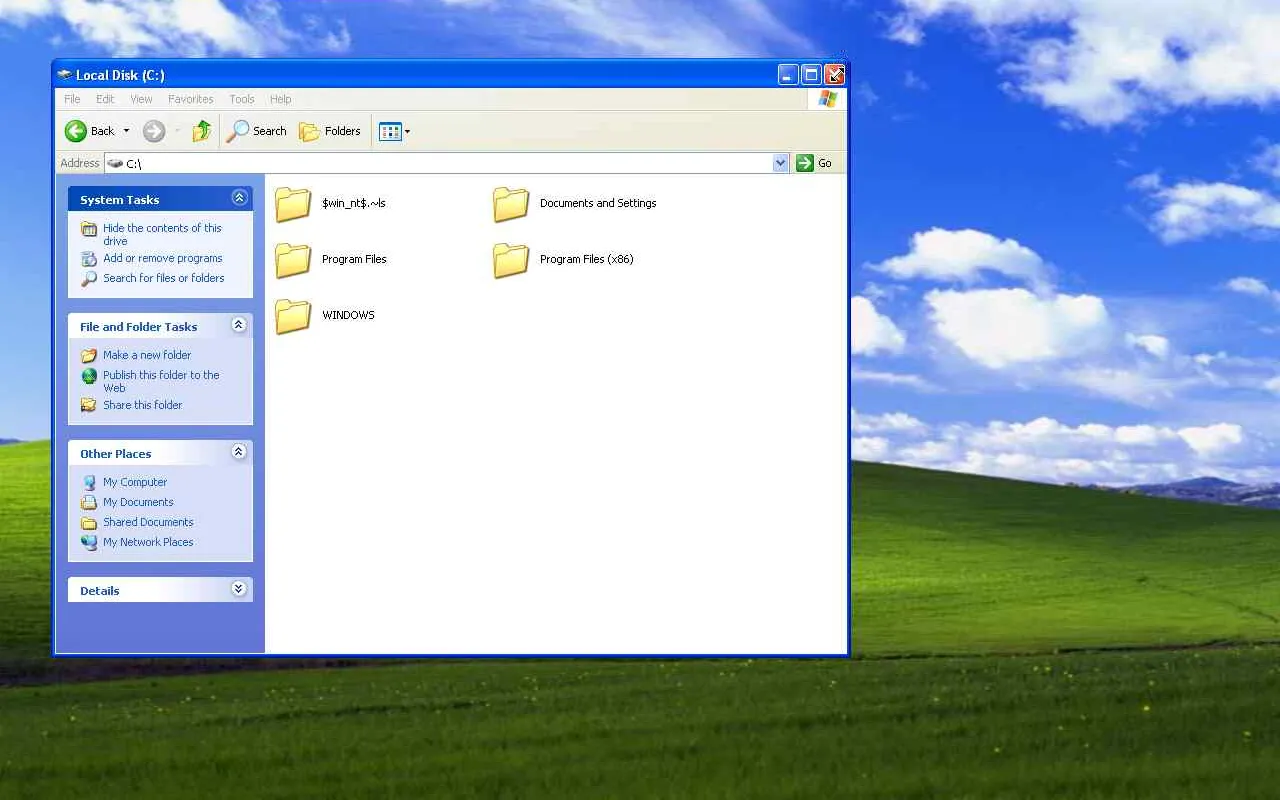Screen dimensions: 1280x800
Task: Open the Tools menu
Action: coord(242,99)
